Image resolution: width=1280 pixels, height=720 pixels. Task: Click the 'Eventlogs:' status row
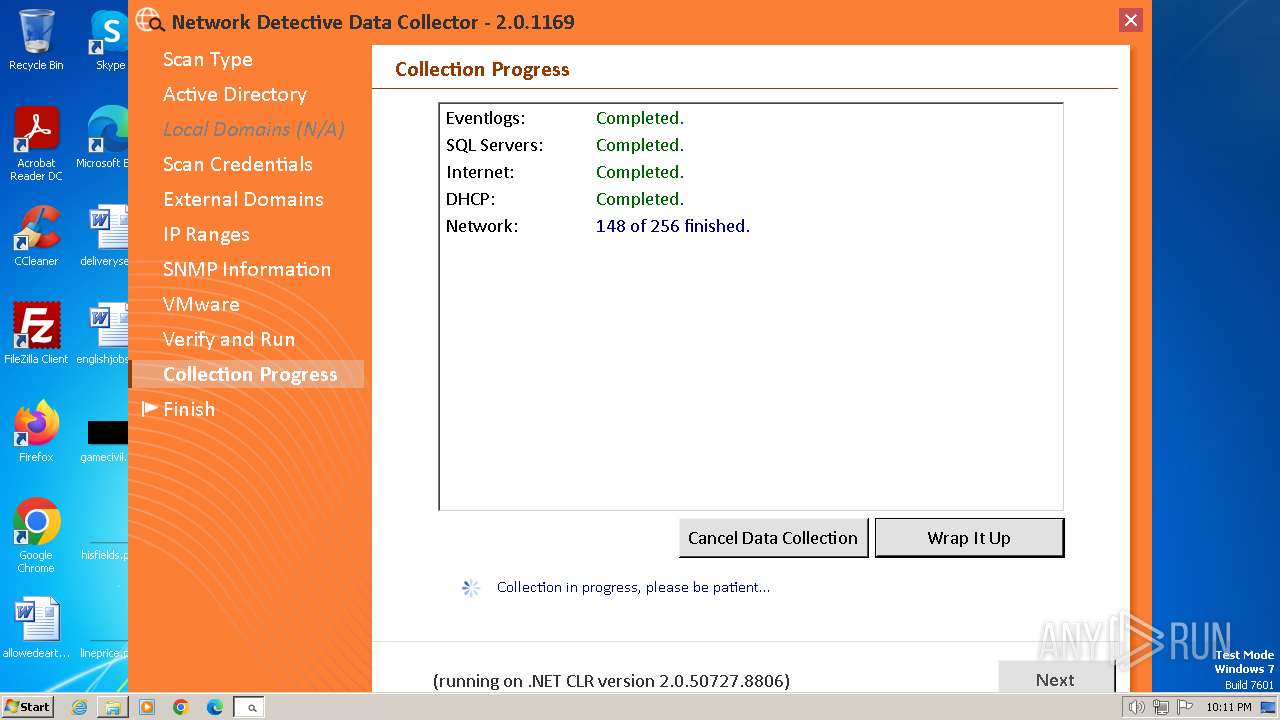565,118
